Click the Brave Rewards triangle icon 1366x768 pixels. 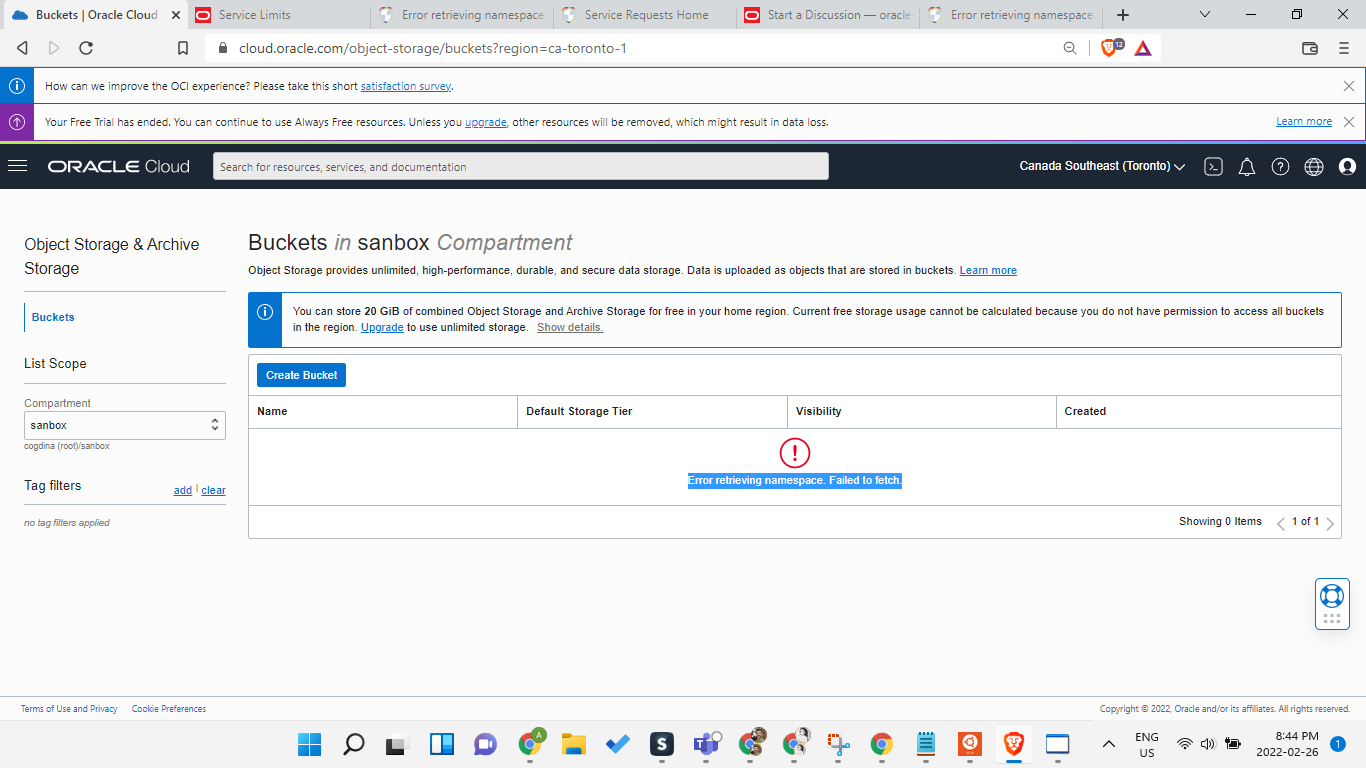[1143, 48]
